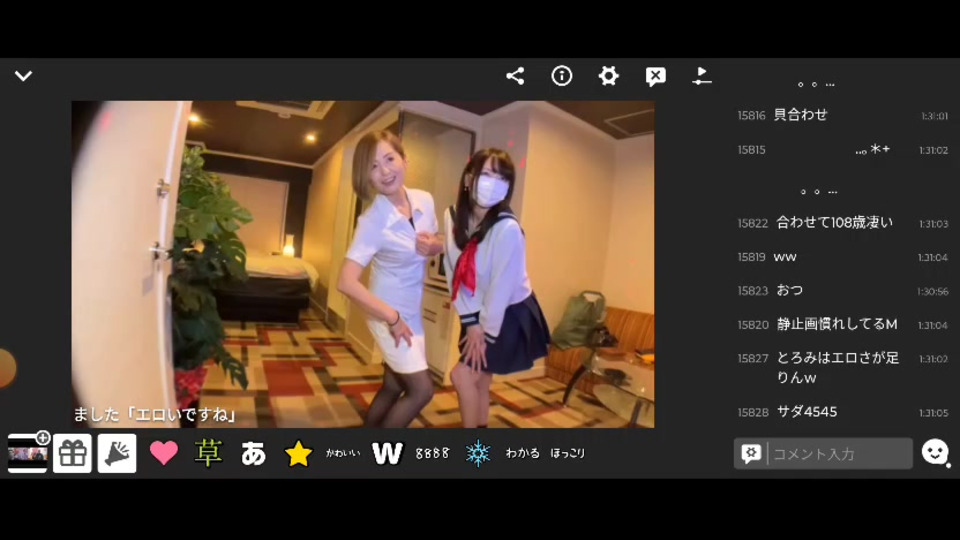The width and height of the screenshot is (960, 540).
Task: Open the share options icon
Action: (515, 76)
